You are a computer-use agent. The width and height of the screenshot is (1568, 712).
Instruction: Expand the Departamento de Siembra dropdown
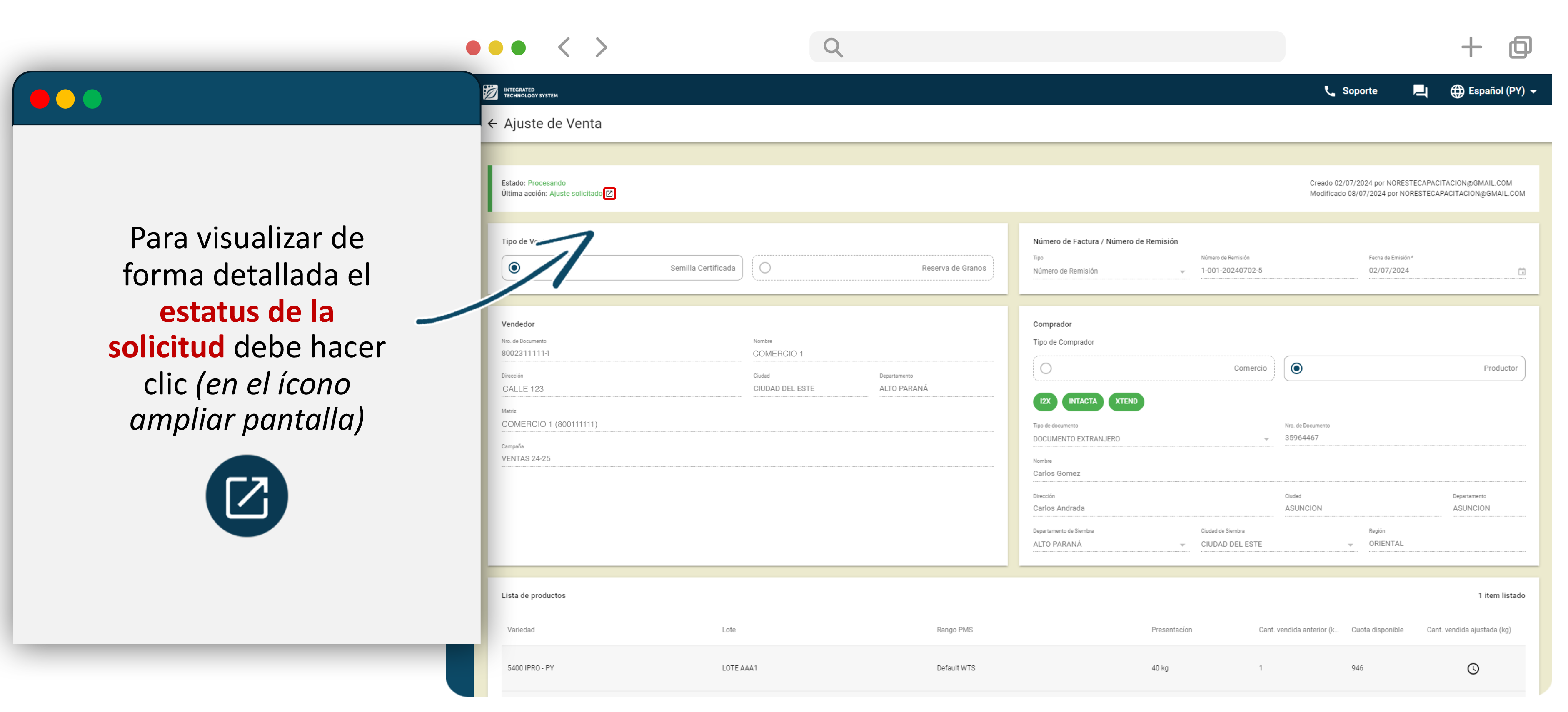coord(1182,545)
